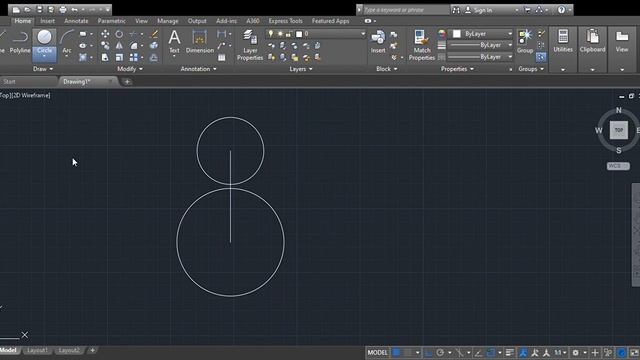Open the Start file tab
The height and width of the screenshot is (360, 640).
click(9, 82)
